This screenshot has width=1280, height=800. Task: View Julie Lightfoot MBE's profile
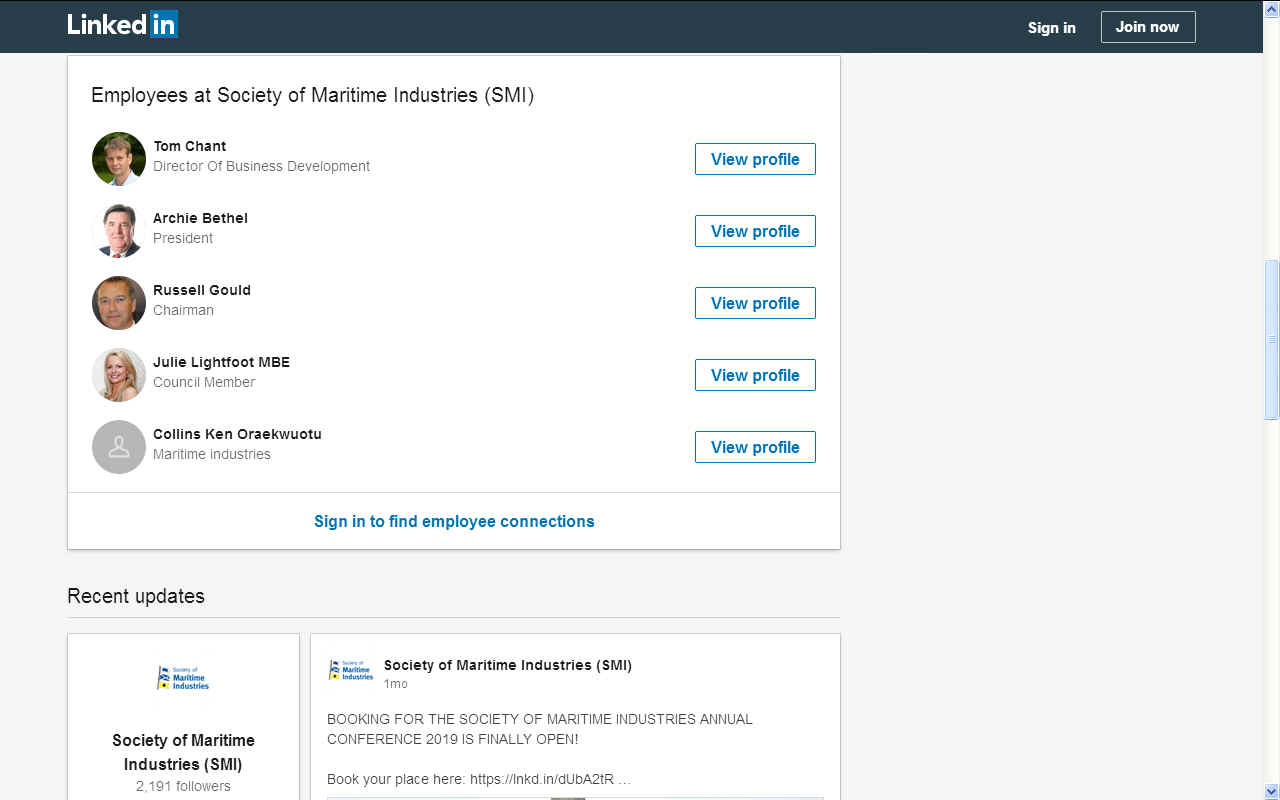click(755, 375)
